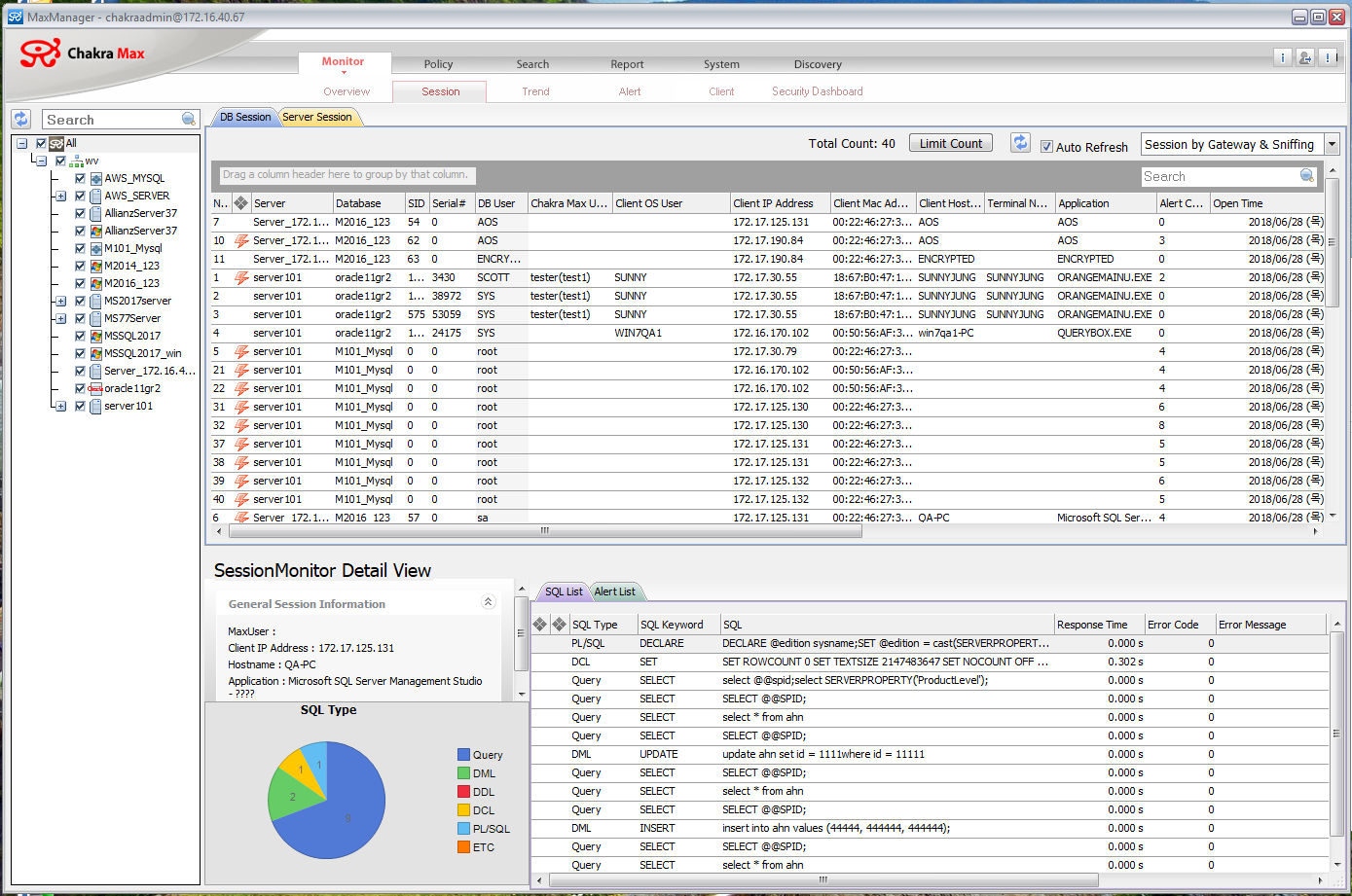Click the Oracle icon next to oracle11gr2
The height and width of the screenshot is (896, 1352).
coord(95,388)
